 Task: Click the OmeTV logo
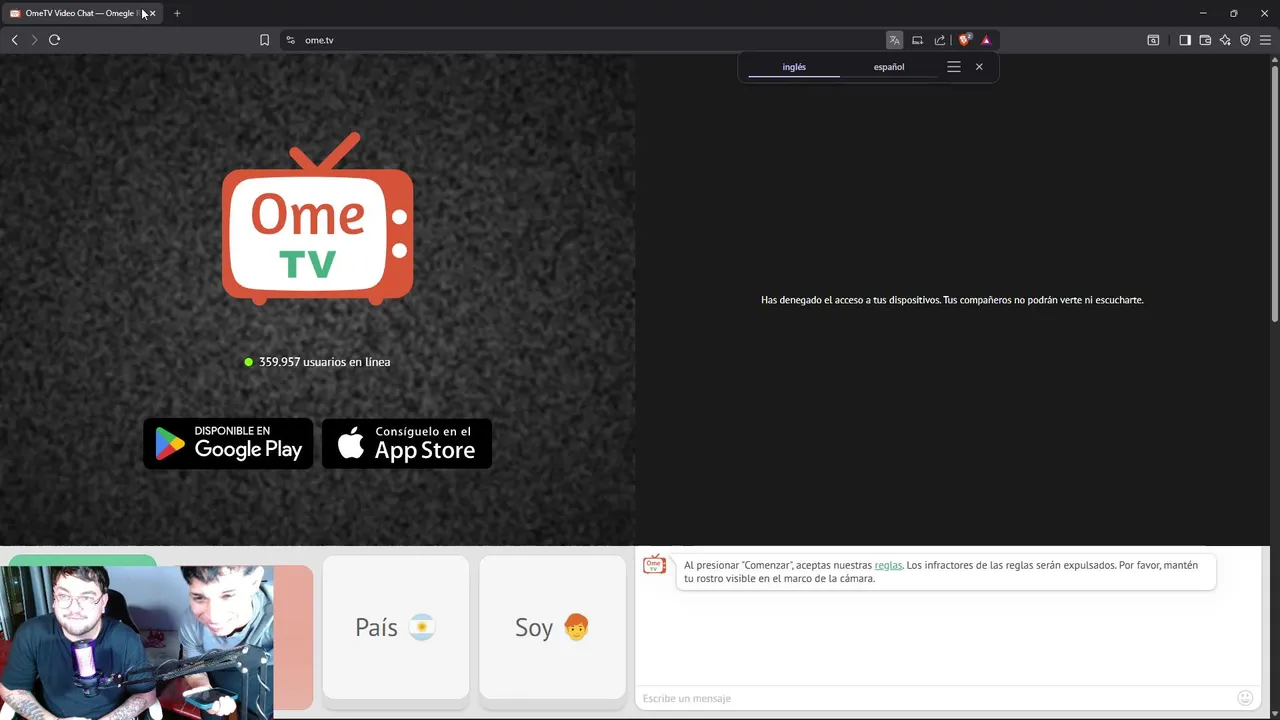coord(318,219)
